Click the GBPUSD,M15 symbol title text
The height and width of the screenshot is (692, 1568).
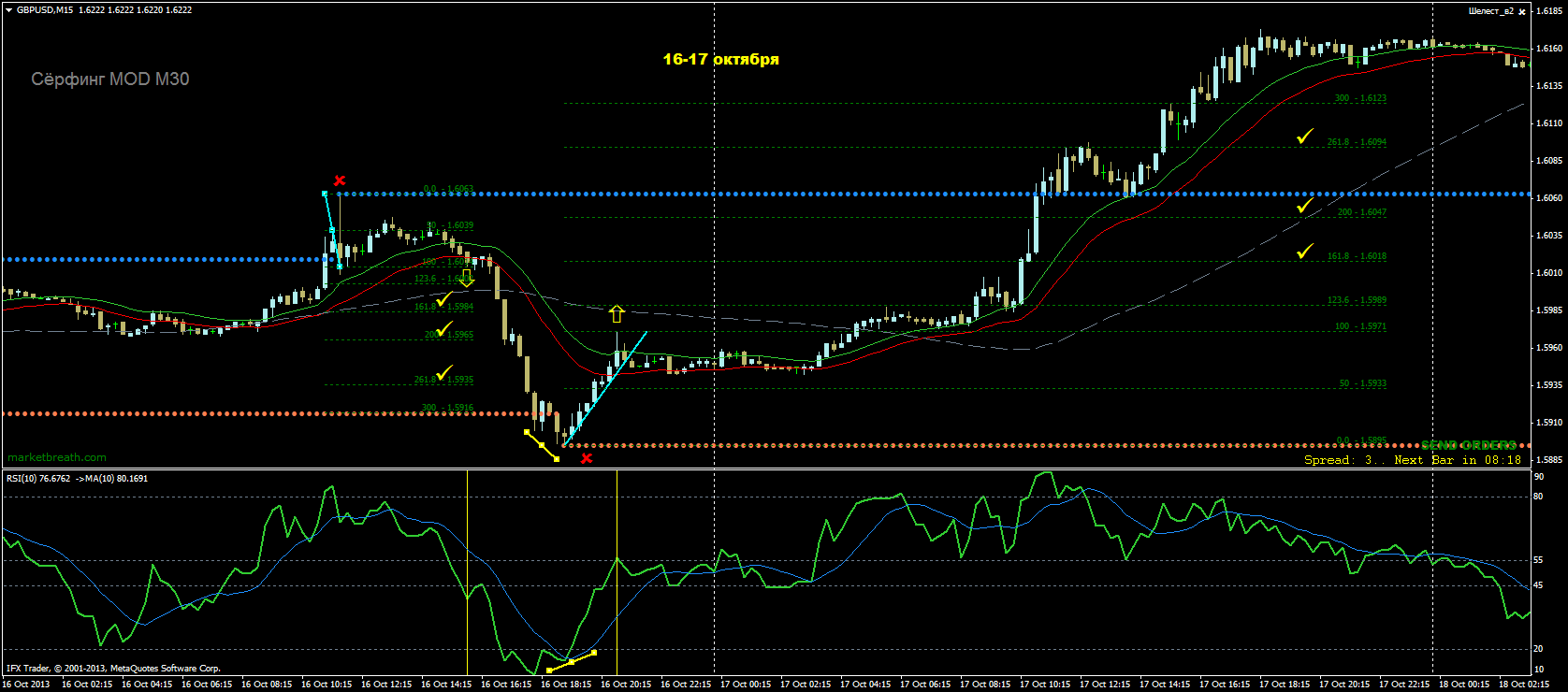(45, 10)
